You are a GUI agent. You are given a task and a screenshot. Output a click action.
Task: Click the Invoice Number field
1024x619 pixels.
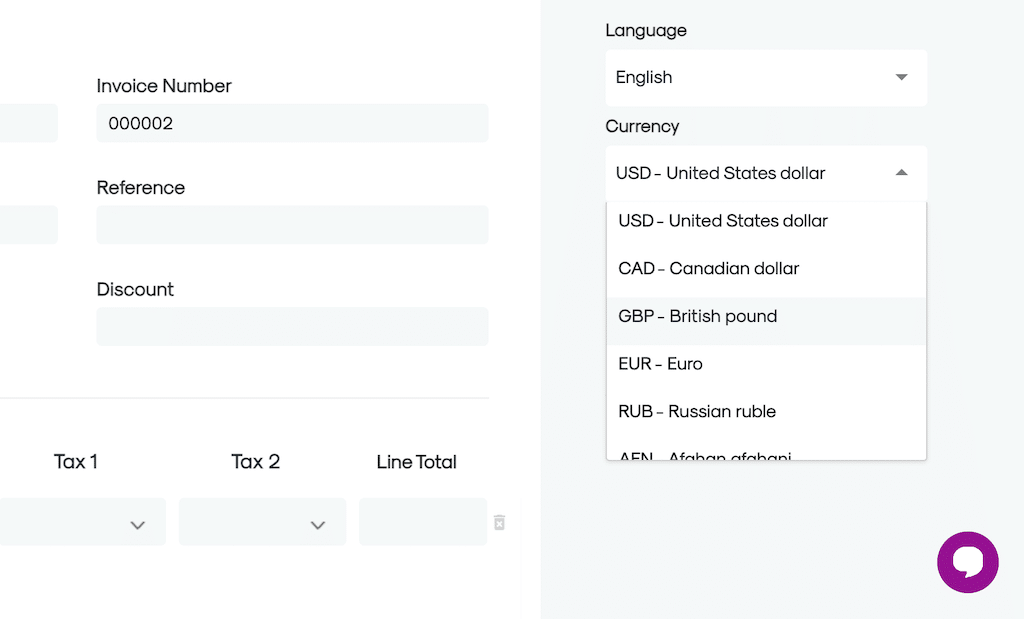pos(292,123)
